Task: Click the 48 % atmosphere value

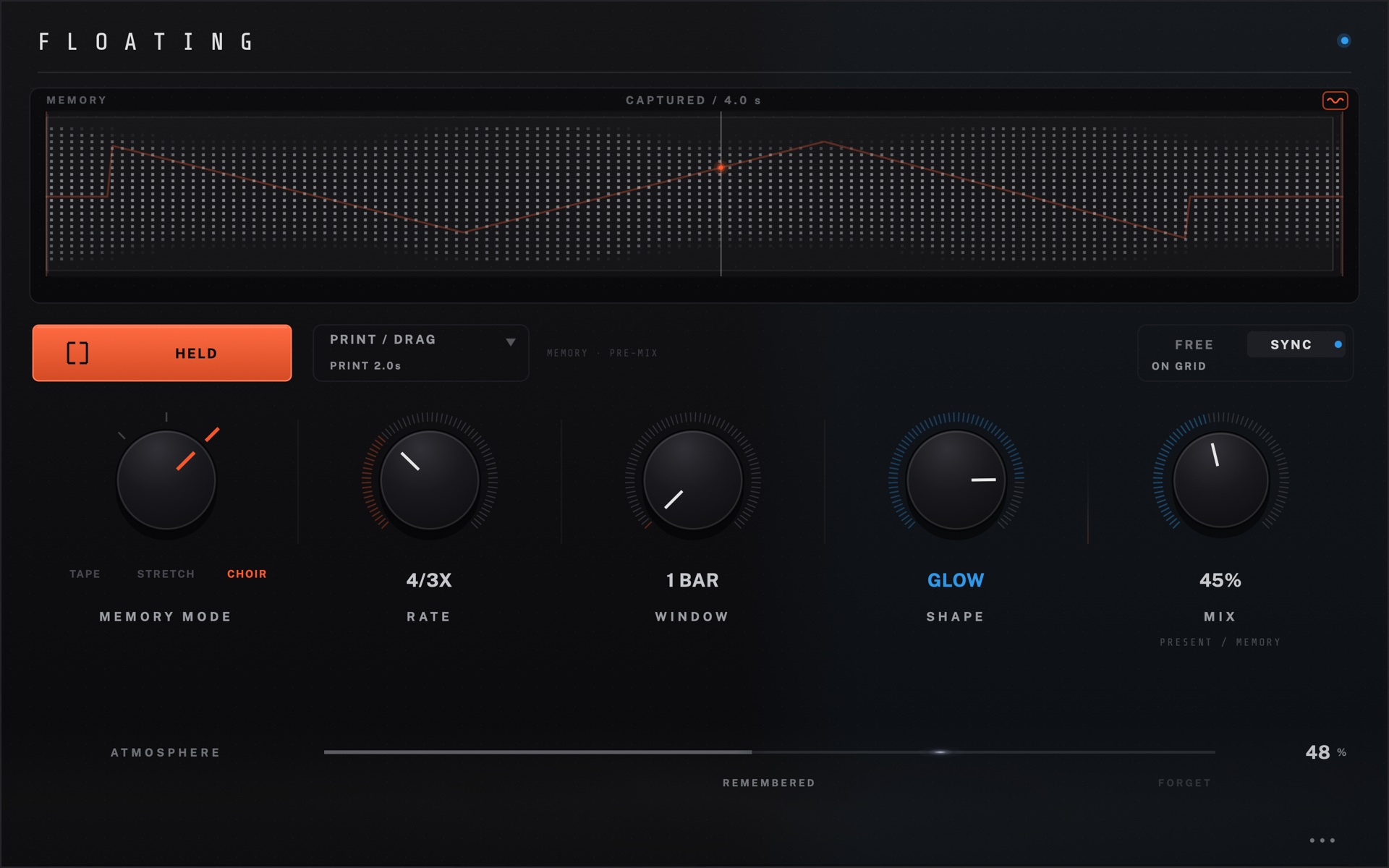Action: [1325, 752]
